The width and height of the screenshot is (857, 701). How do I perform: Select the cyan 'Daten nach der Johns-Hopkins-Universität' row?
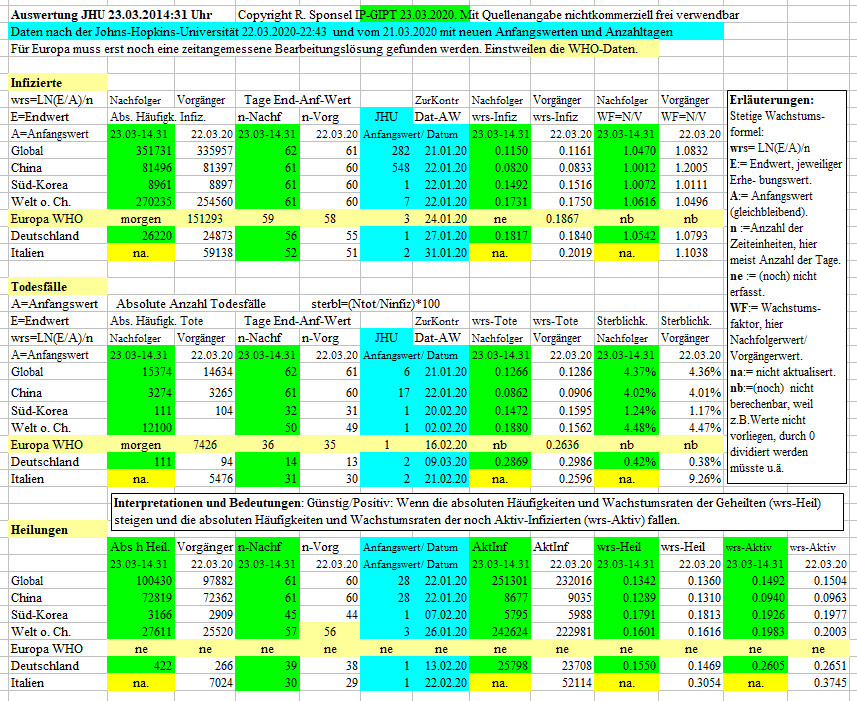[x=366, y=32]
